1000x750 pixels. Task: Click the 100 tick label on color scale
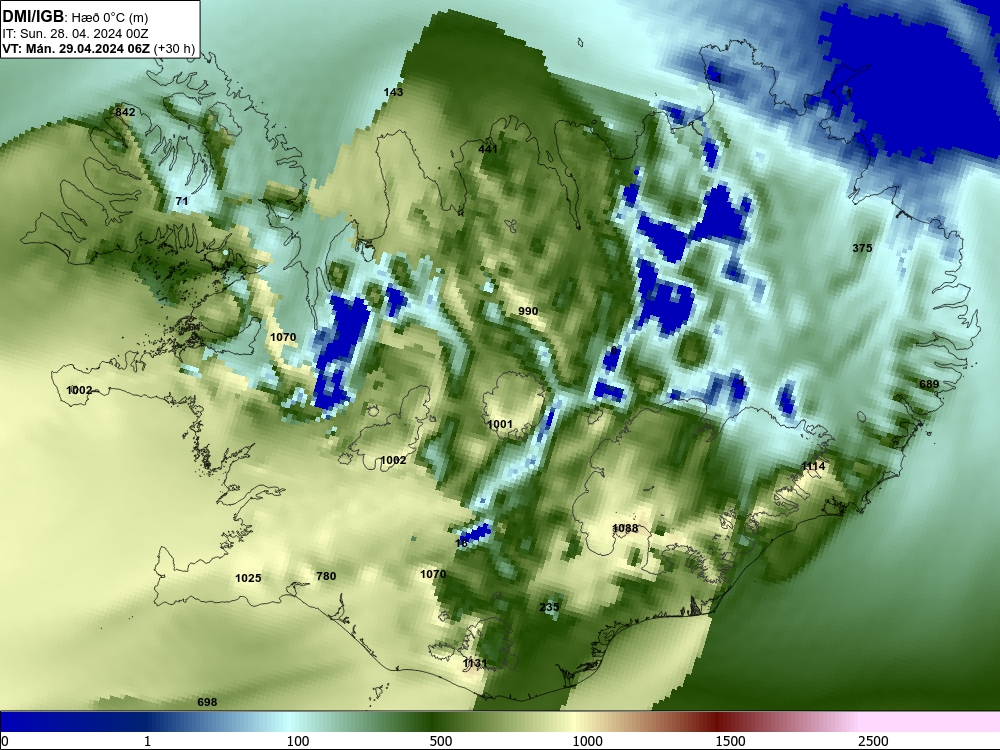coord(298,741)
